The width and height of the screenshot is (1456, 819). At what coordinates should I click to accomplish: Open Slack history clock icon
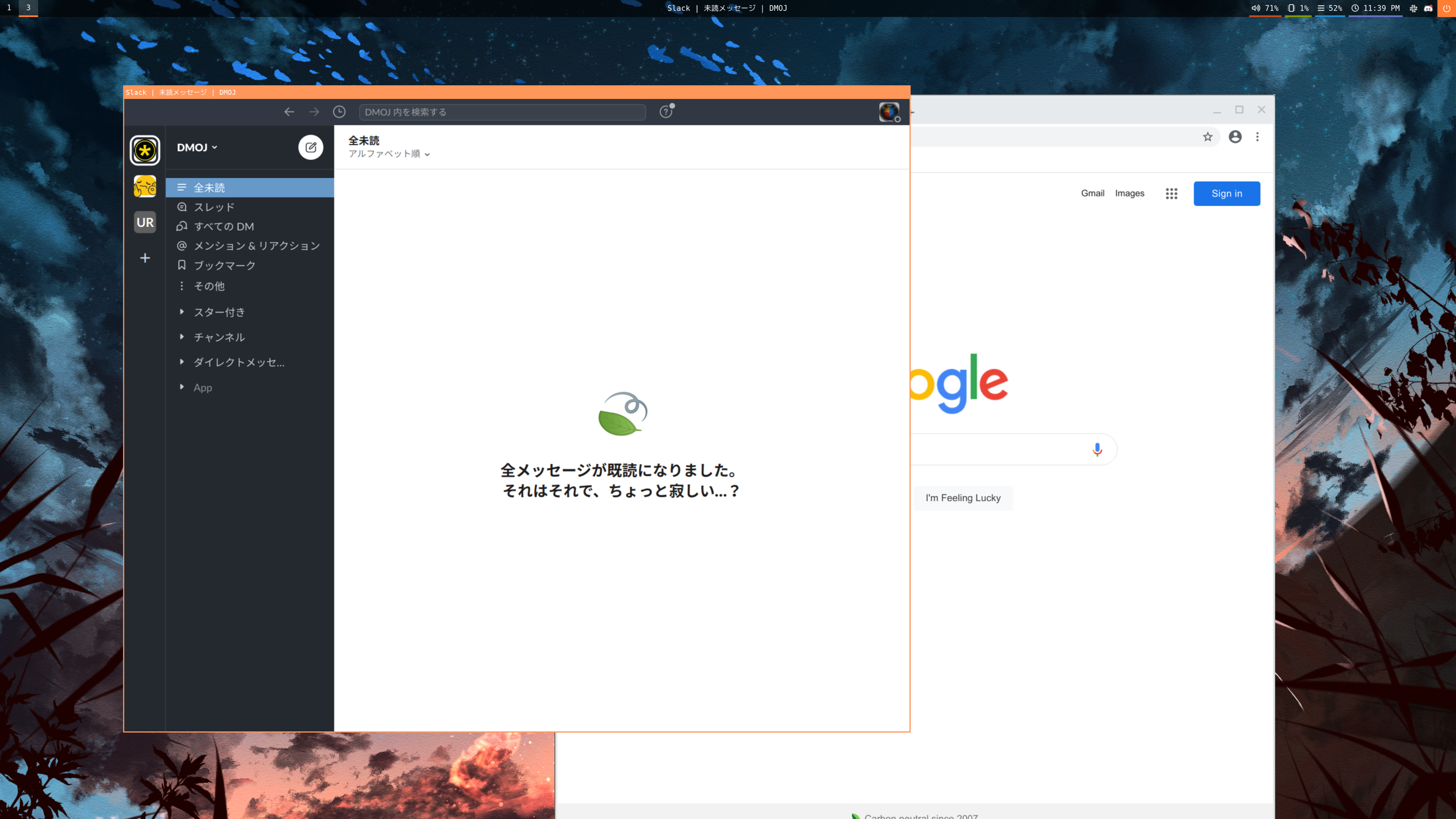339,112
